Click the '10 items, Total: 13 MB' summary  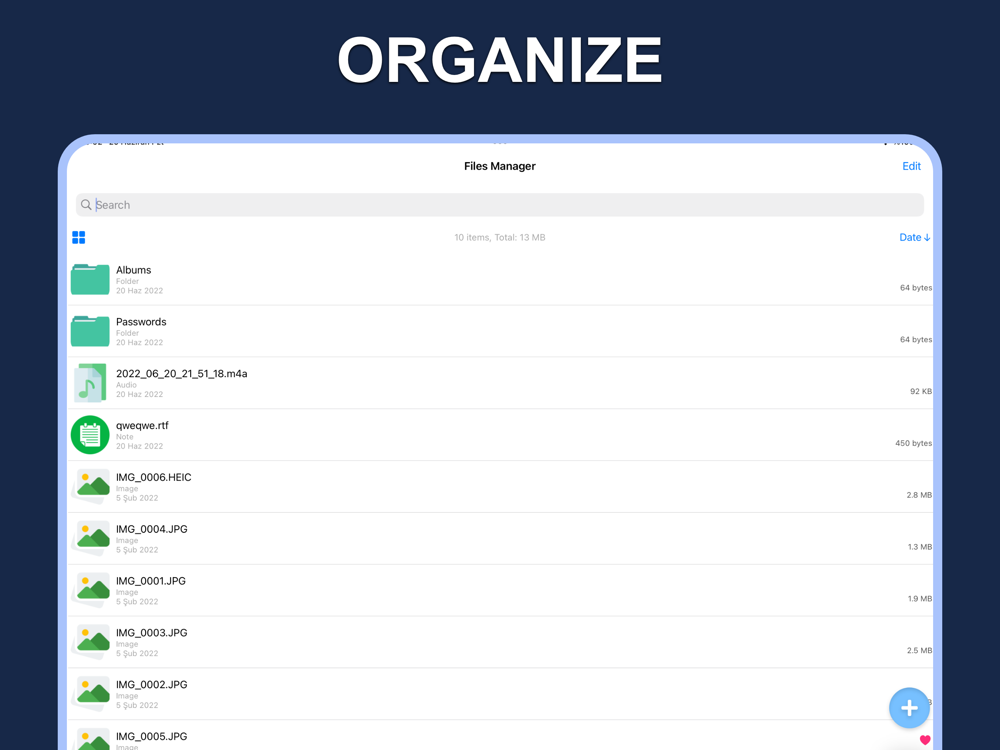coord(499,237)
